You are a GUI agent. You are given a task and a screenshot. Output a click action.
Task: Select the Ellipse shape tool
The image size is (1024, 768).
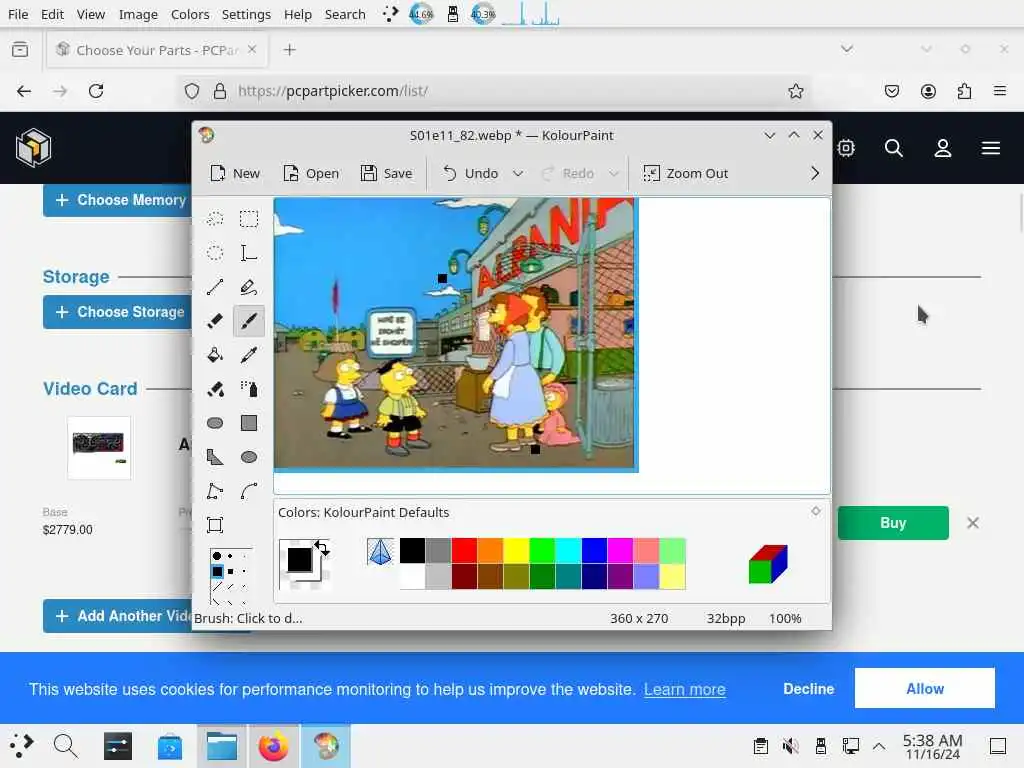click(249, 457)
